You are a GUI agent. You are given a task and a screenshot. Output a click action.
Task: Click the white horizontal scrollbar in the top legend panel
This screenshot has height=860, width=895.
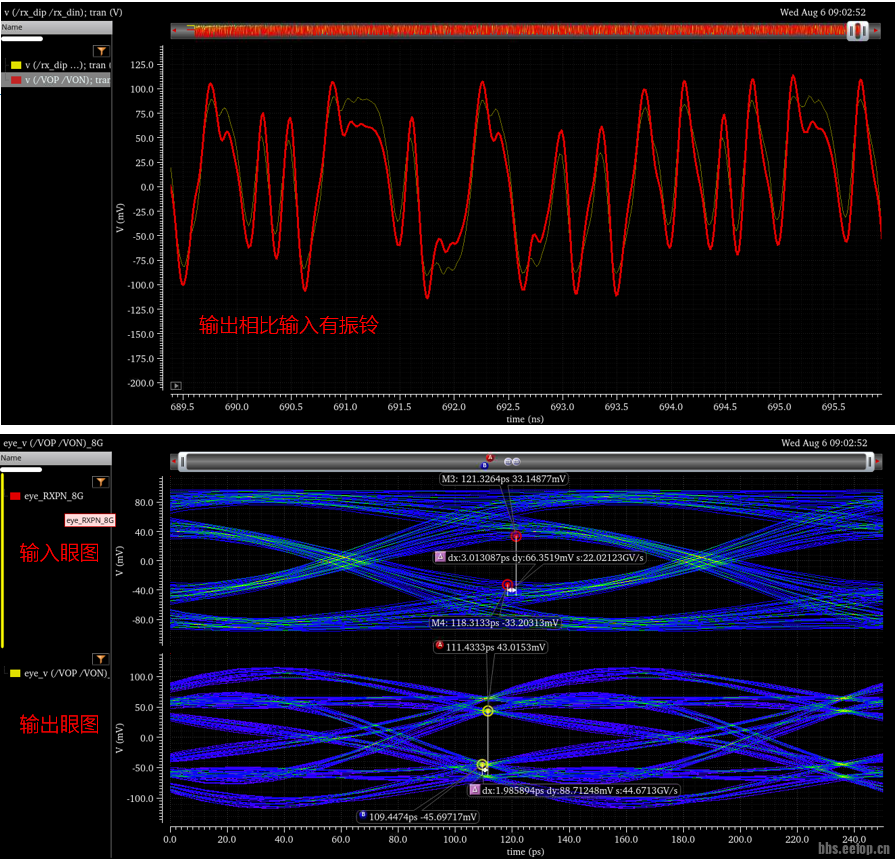pyautogui.click(x=22, y=39)
